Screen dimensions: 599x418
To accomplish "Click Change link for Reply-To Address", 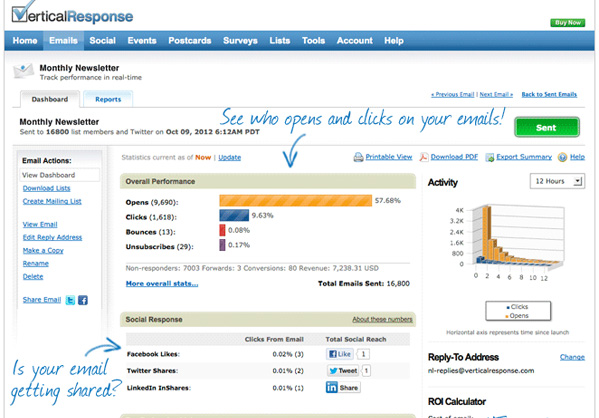I will 572,357.
